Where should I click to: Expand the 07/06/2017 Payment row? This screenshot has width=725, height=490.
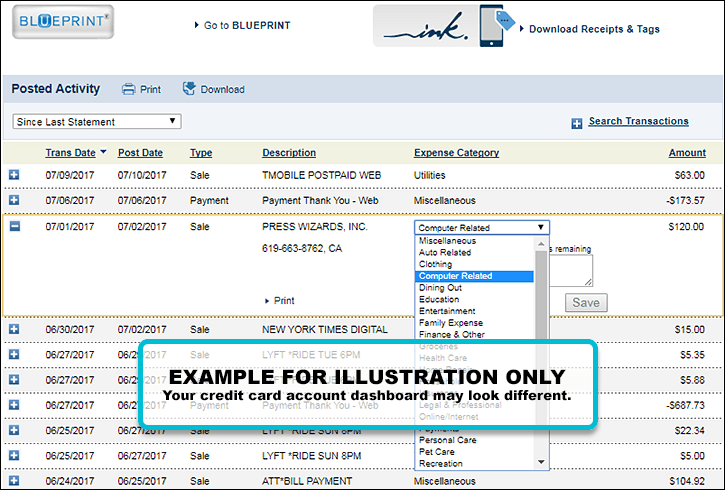[x=14, y=200]
